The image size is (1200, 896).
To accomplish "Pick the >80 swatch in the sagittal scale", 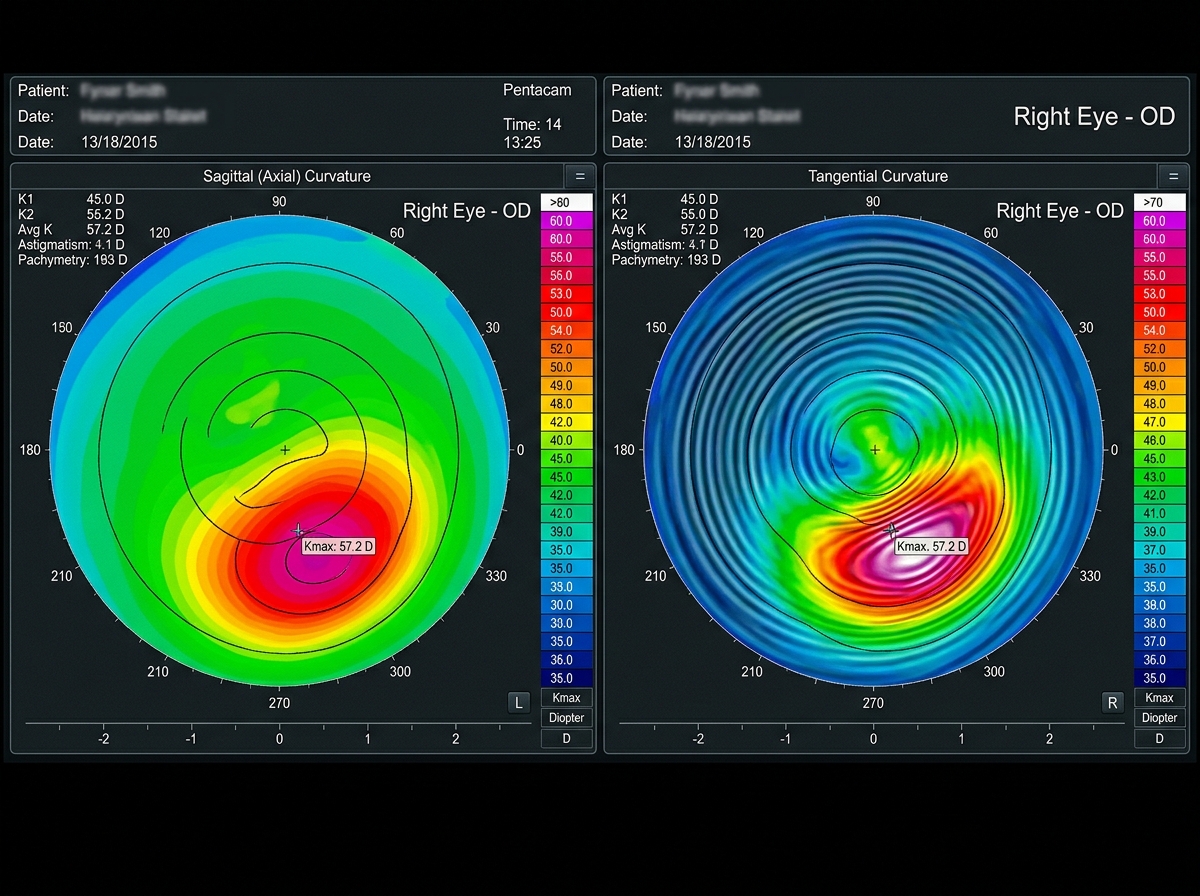I will click(567, 202).
